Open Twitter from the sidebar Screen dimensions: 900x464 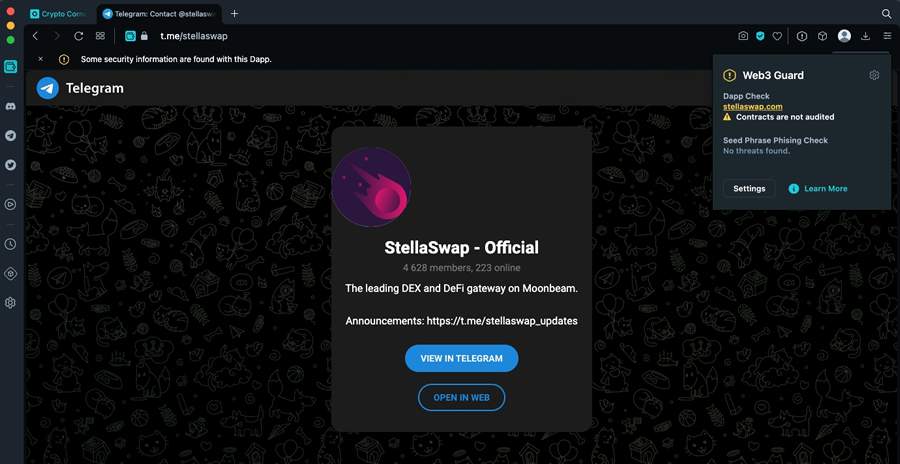[x=10, y=164]
